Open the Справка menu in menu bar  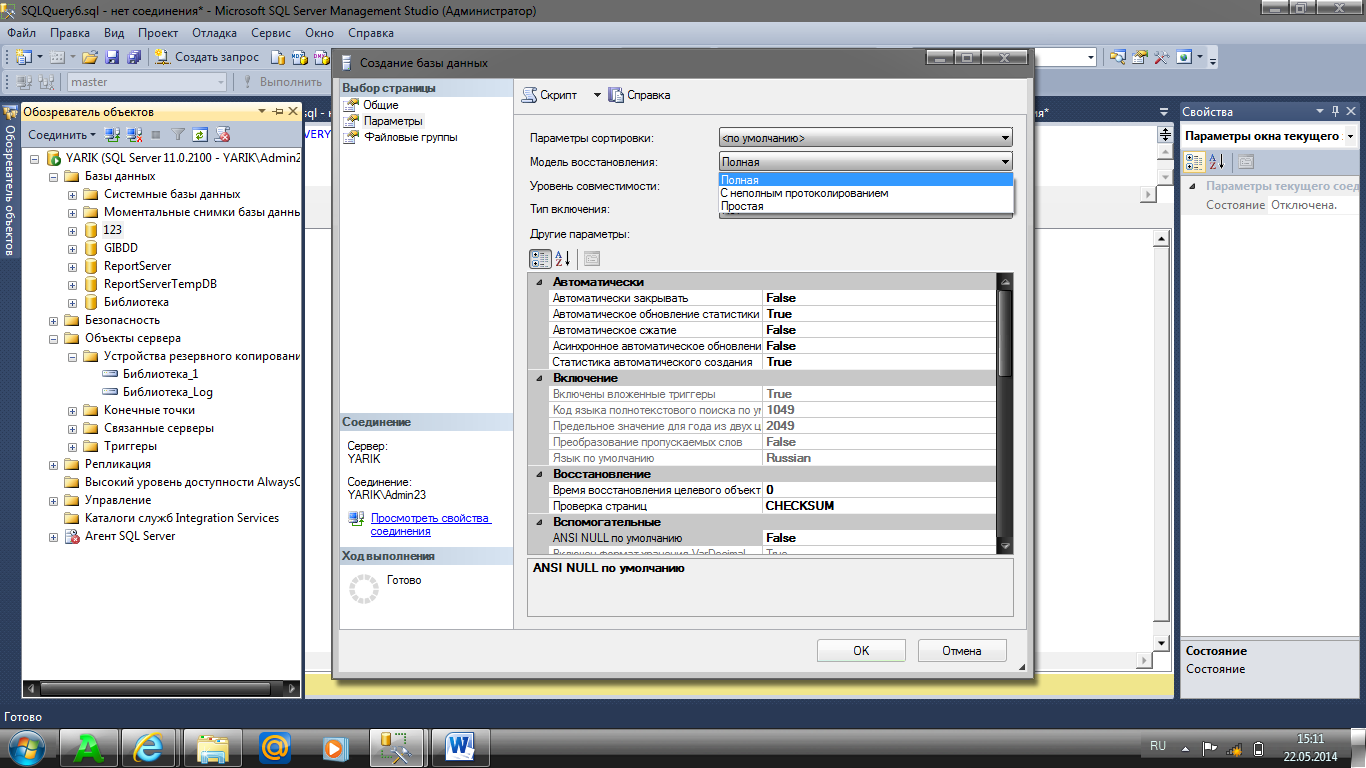coord(371,33)
